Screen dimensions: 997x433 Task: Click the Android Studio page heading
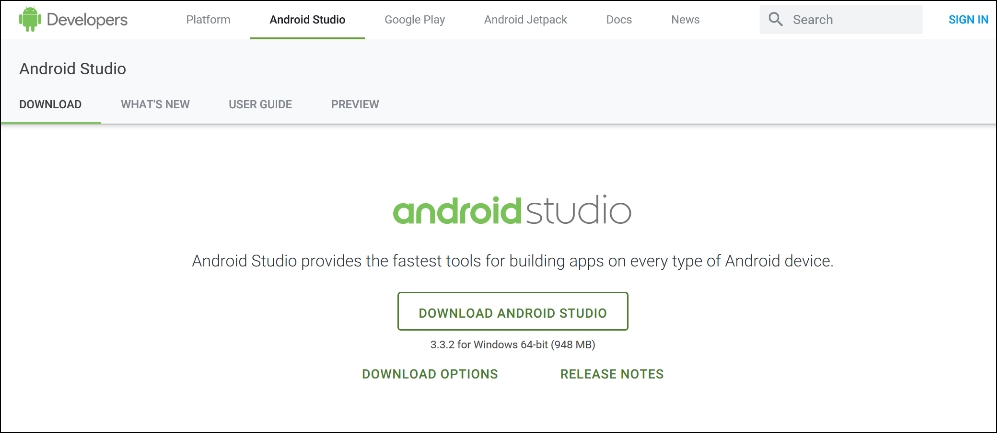click(72, 69)
